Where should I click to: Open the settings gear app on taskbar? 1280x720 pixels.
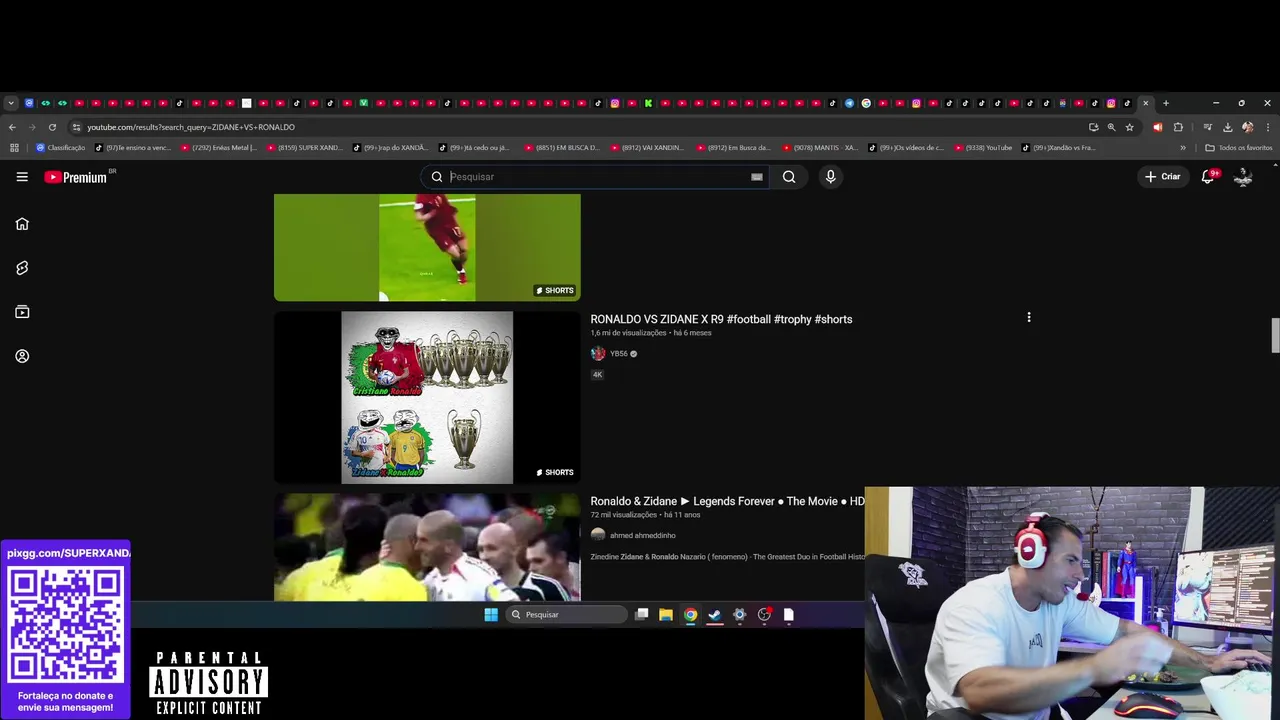click(x=740, y=615)
